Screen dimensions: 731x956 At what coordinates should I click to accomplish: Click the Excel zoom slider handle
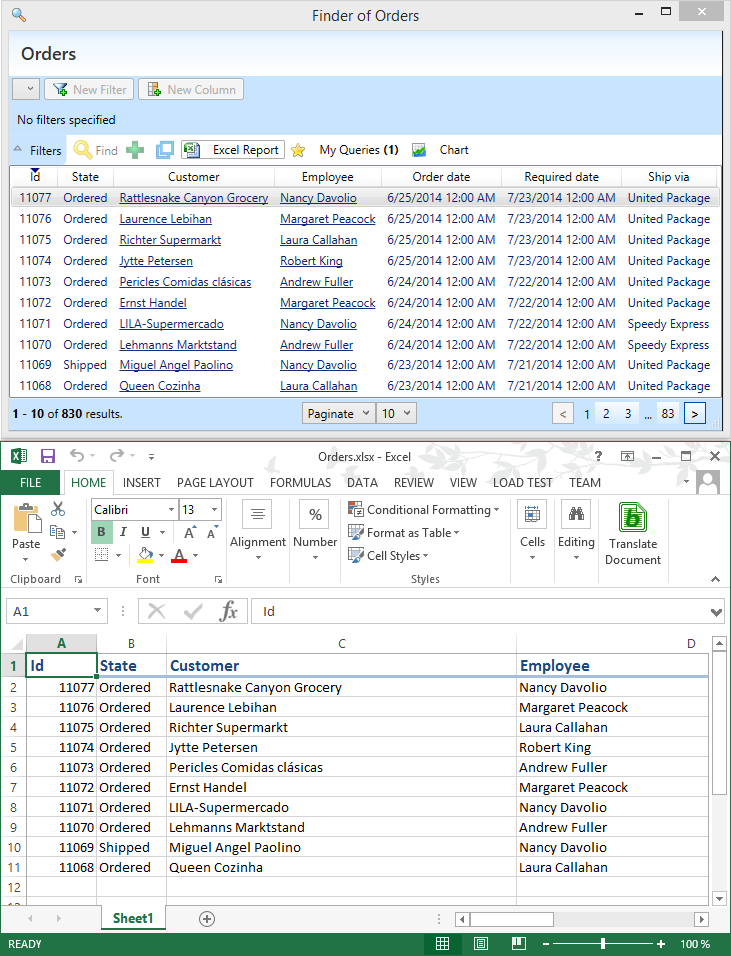point(603,944)
